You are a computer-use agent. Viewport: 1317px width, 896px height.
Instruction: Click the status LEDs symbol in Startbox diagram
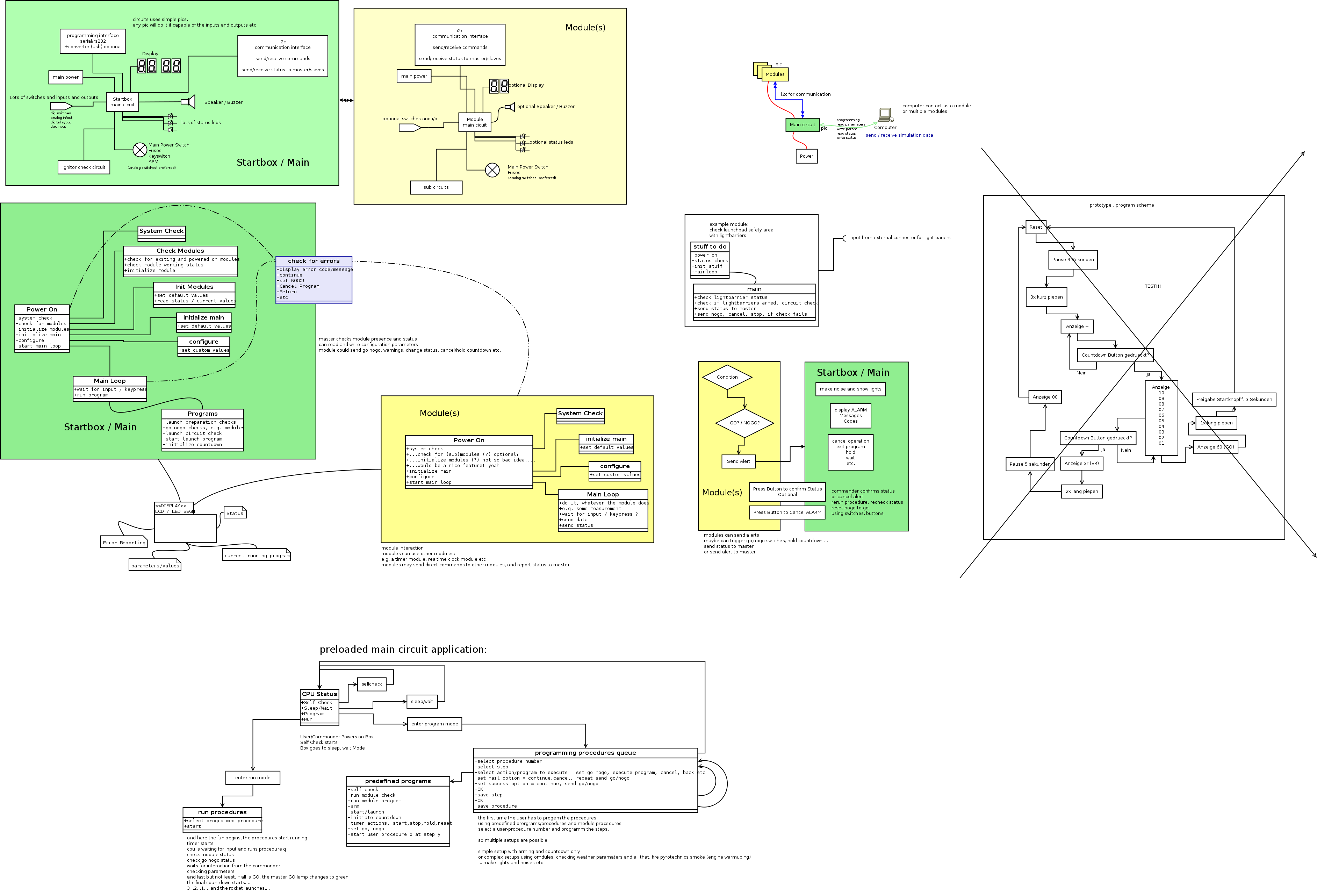171,122
